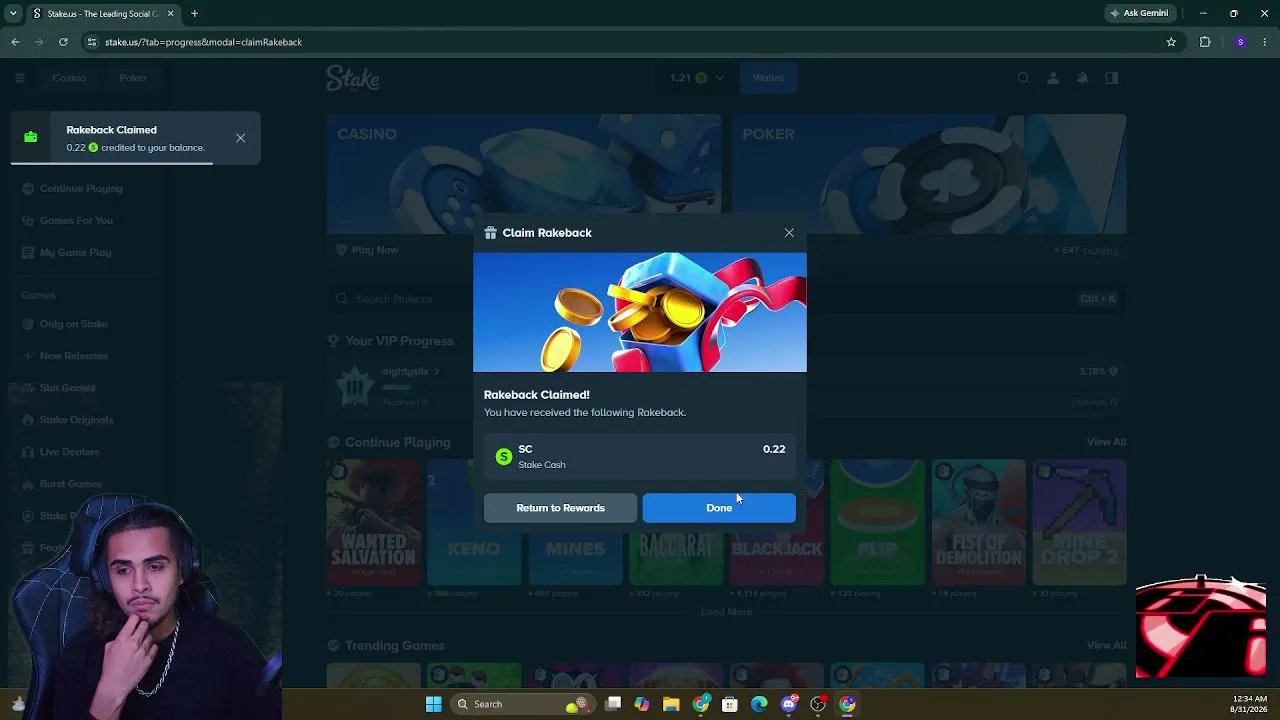Open the Mine Drop 2 game thumbnail

1080,523
